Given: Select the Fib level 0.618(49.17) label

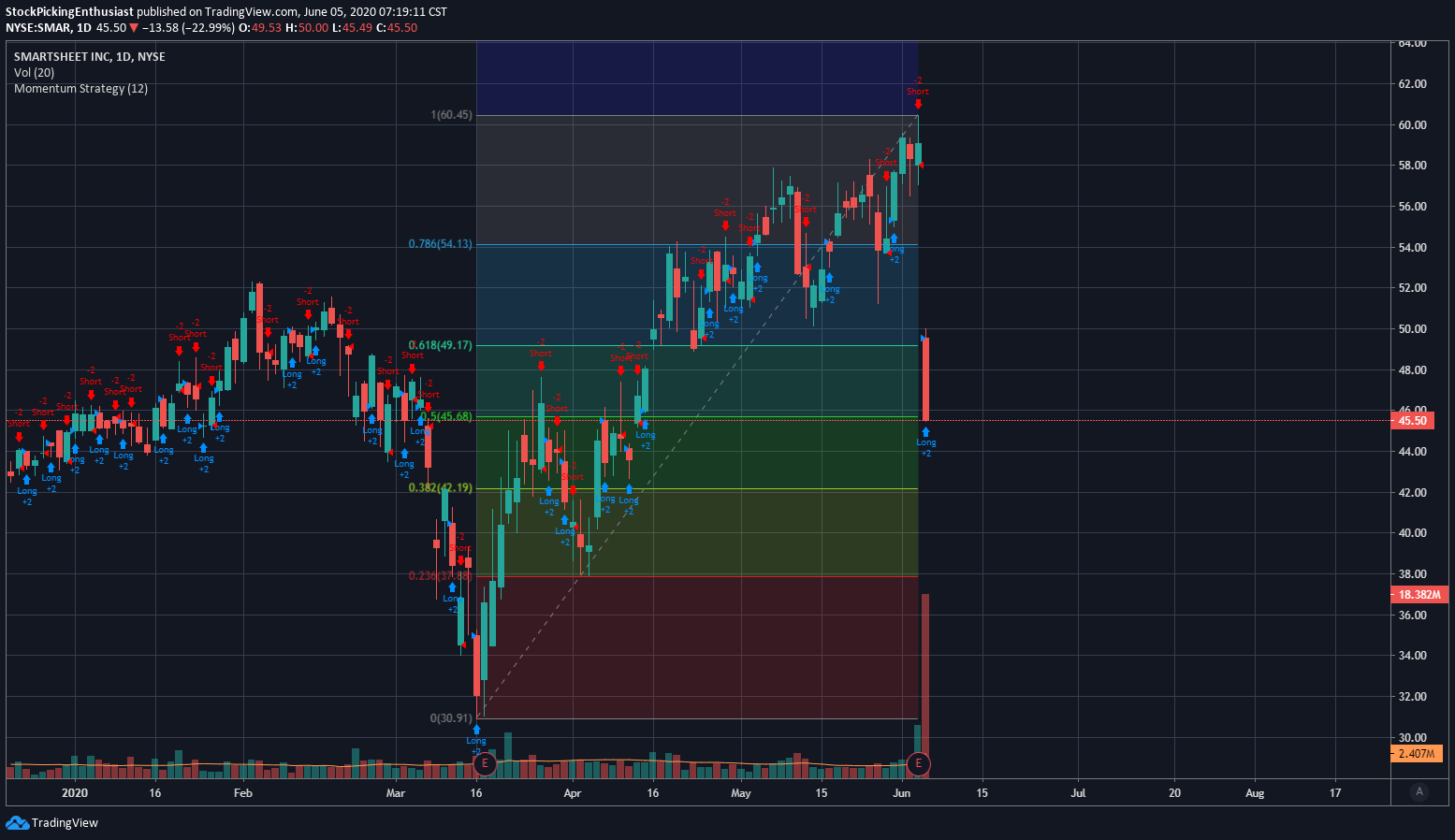Looking at the screenshot, I should click(440, 345).
